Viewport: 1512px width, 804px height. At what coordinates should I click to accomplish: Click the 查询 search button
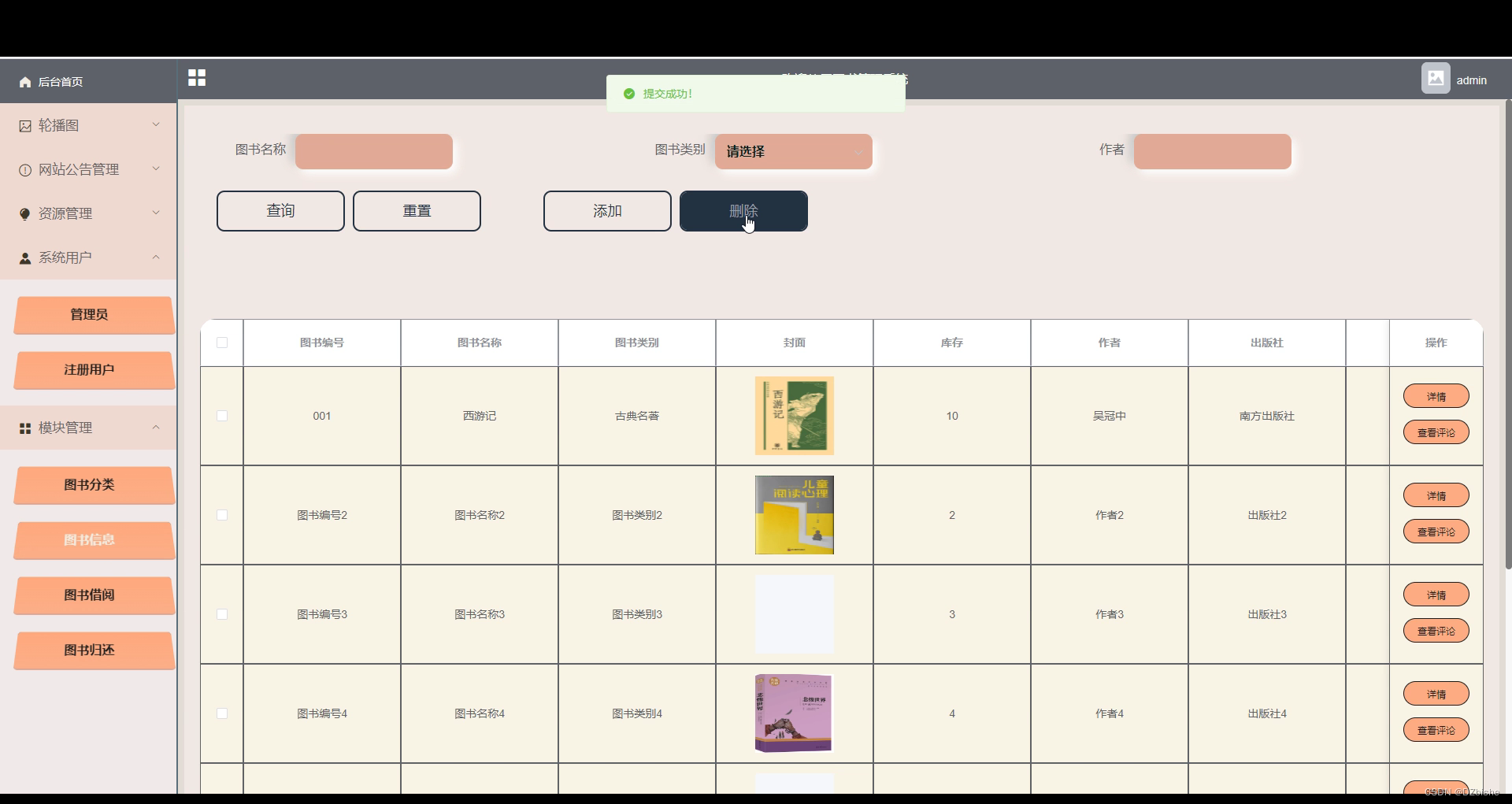(280, 210)
